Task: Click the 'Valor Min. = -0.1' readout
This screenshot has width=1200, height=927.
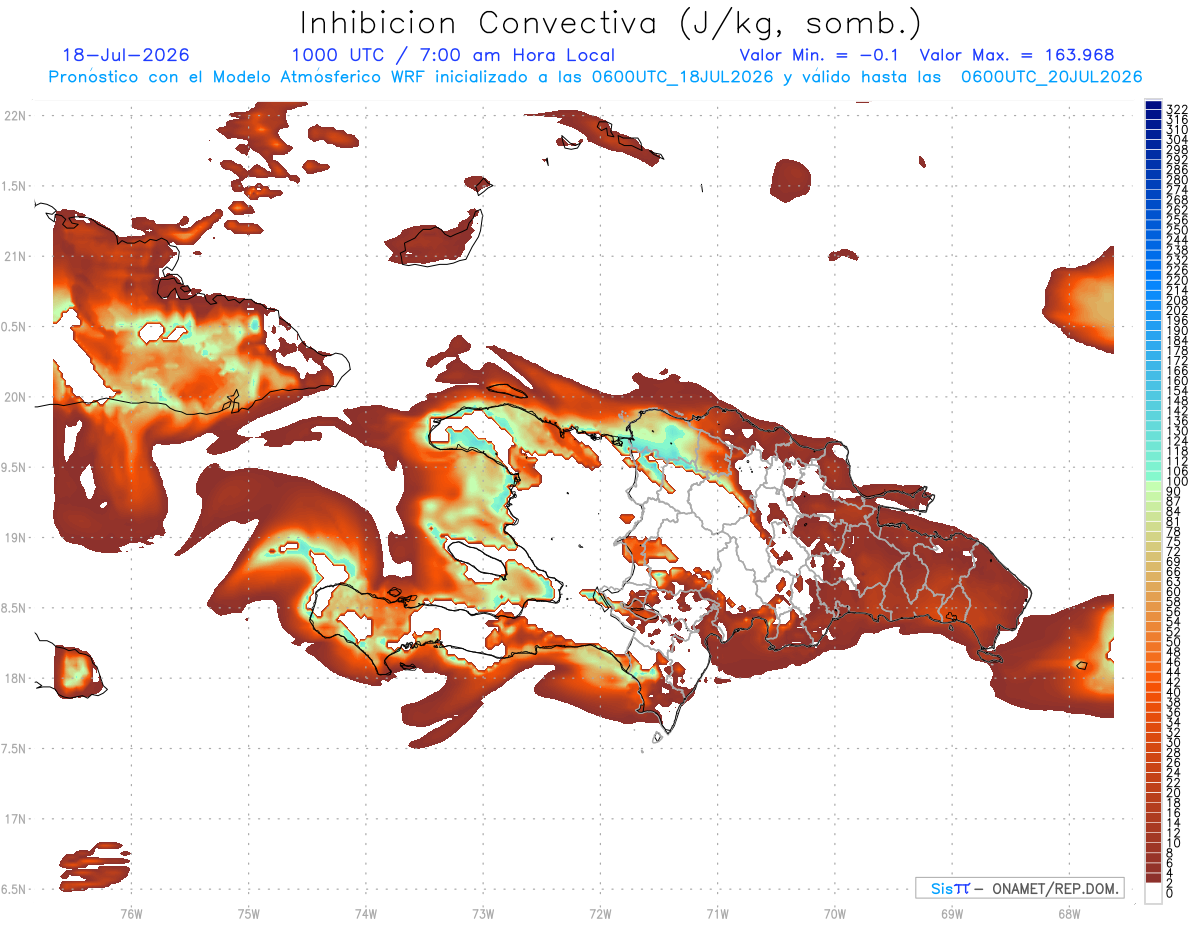Action: coord(820,55)
